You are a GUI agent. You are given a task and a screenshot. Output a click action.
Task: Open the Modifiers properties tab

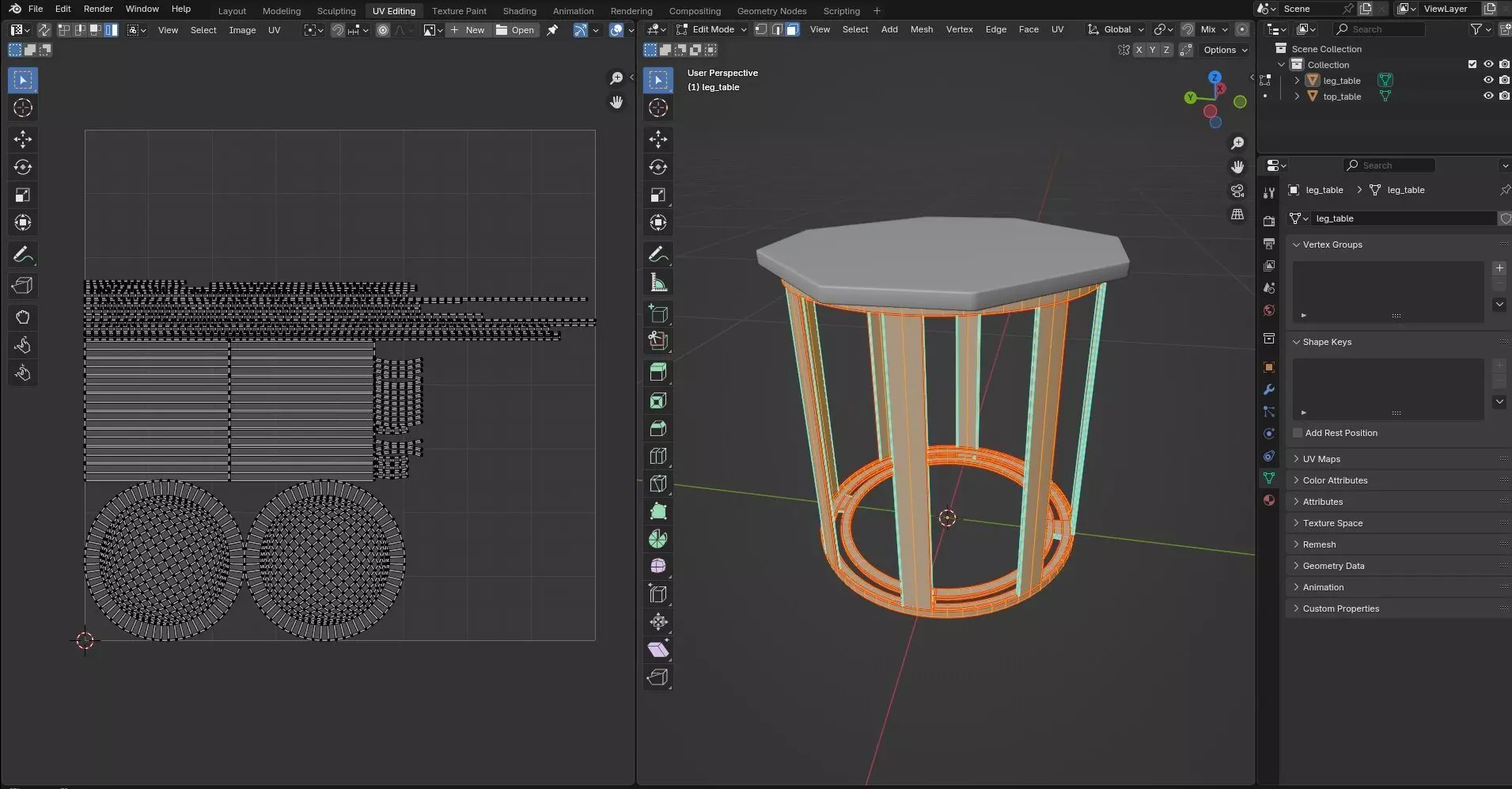pyautogui.click(x=1269, y=389)
